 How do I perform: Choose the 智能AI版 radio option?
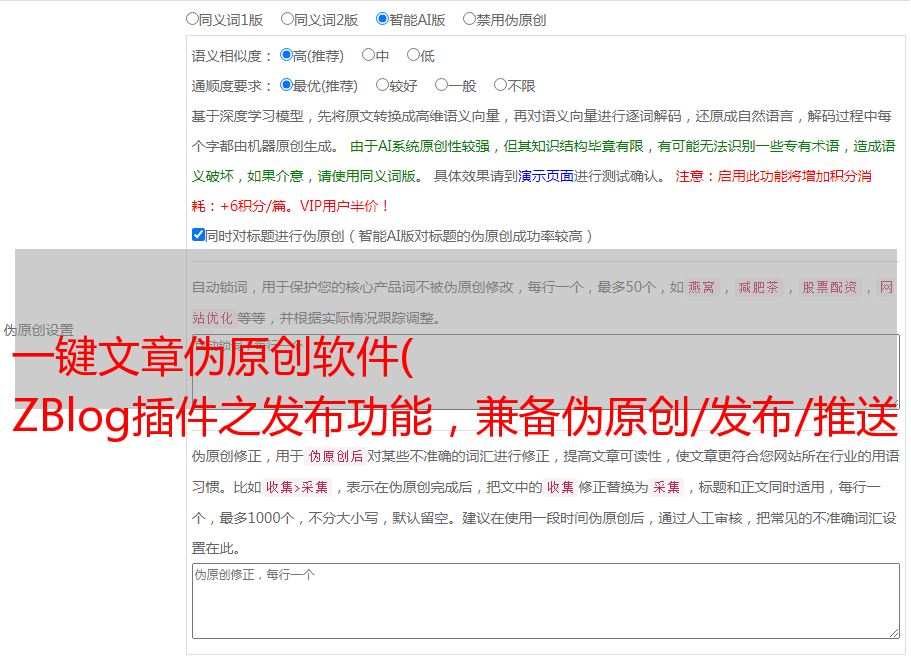(382, 19)
